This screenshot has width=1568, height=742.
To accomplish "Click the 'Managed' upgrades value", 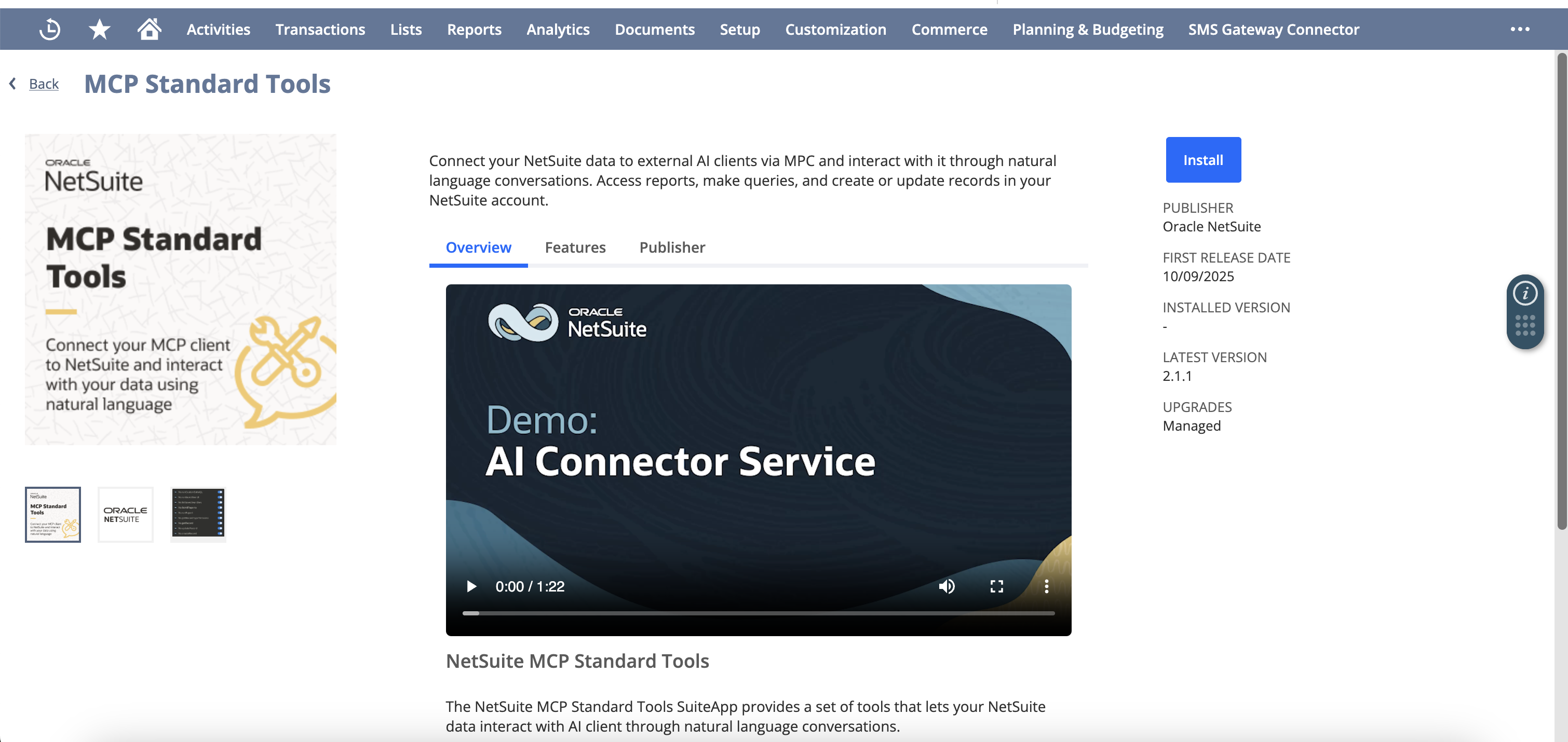I will coord(1191,427).
